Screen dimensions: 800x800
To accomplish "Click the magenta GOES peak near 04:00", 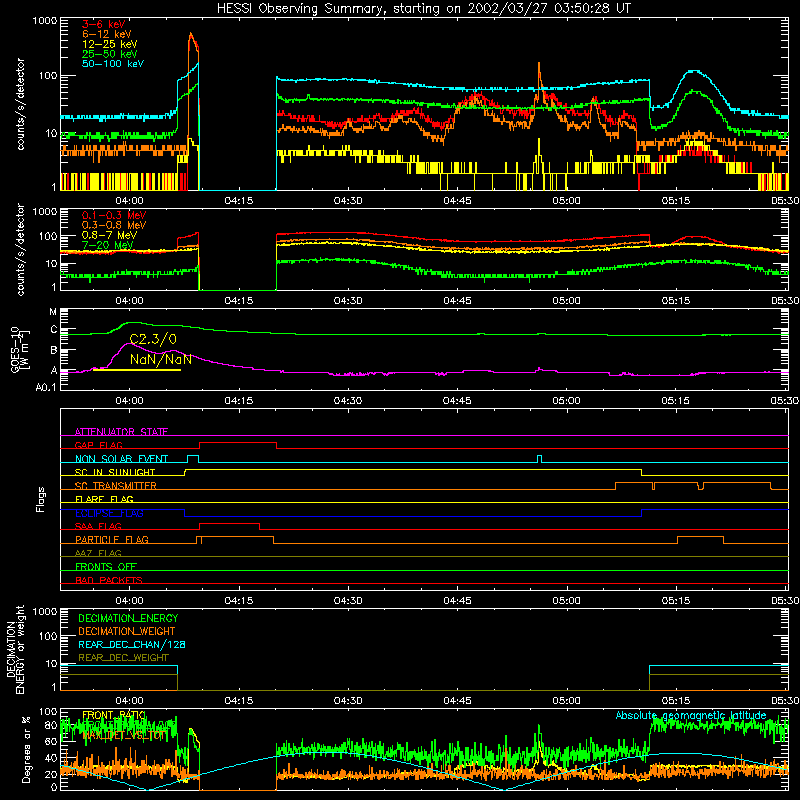I will (x=130, y=344).
